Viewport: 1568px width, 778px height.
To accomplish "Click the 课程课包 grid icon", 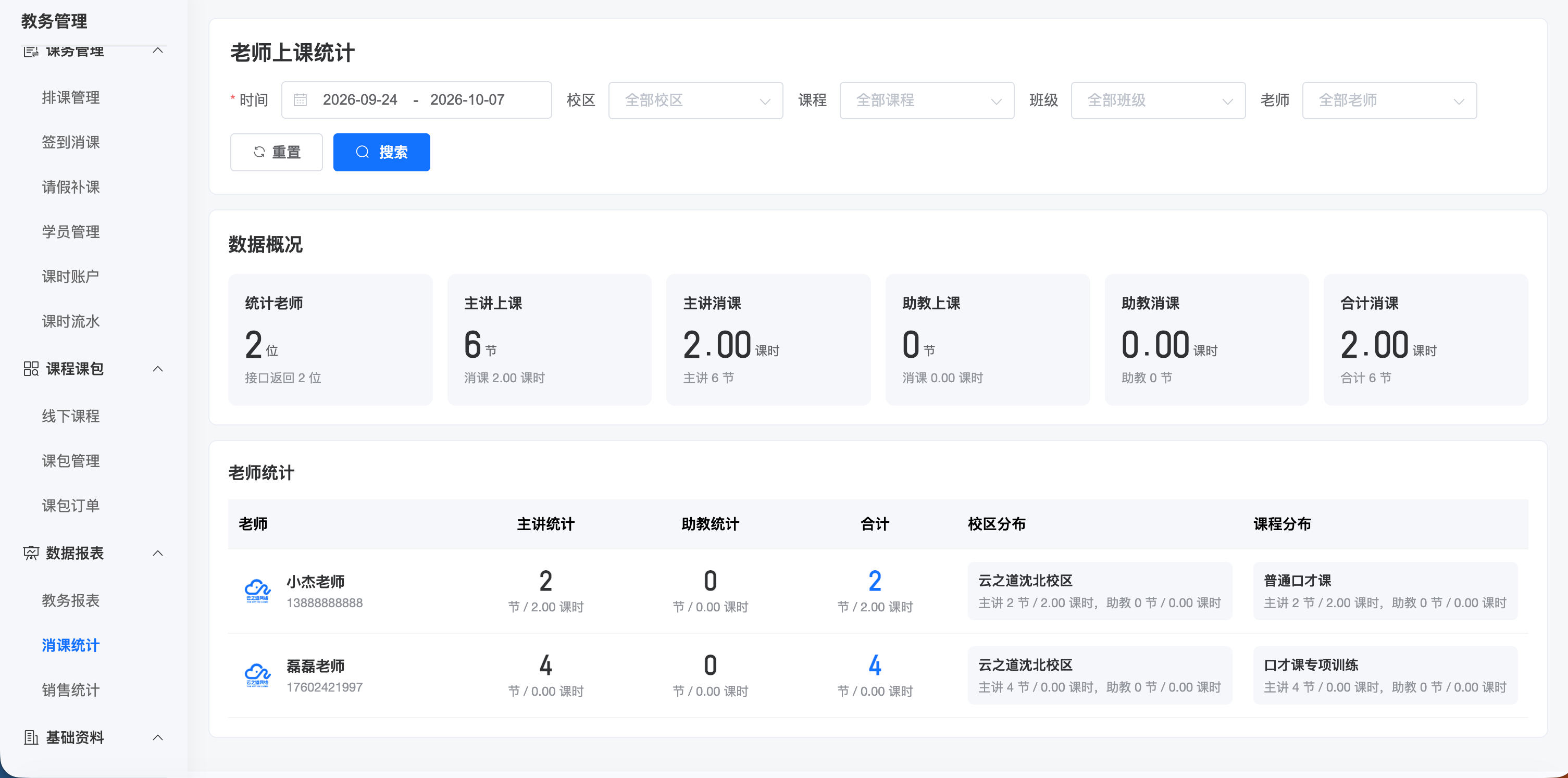I will click(31, 369).
